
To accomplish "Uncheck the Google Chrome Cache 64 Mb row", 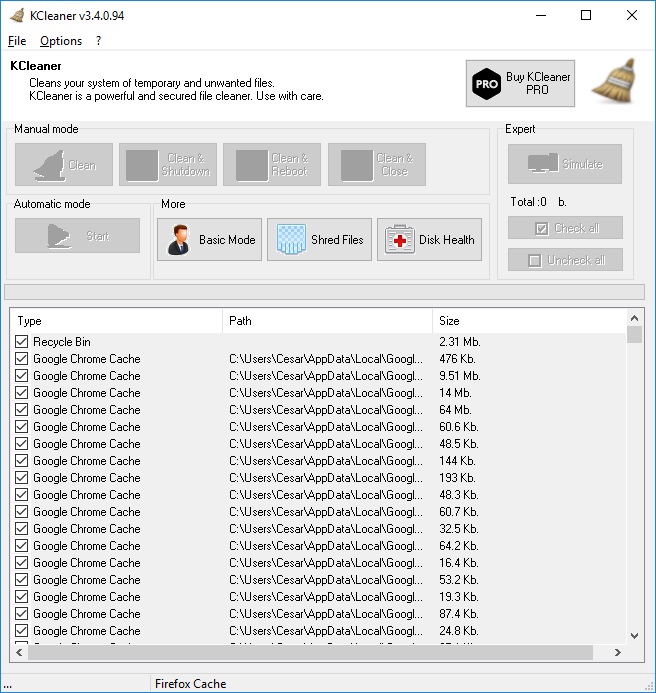I will [21, 410].
